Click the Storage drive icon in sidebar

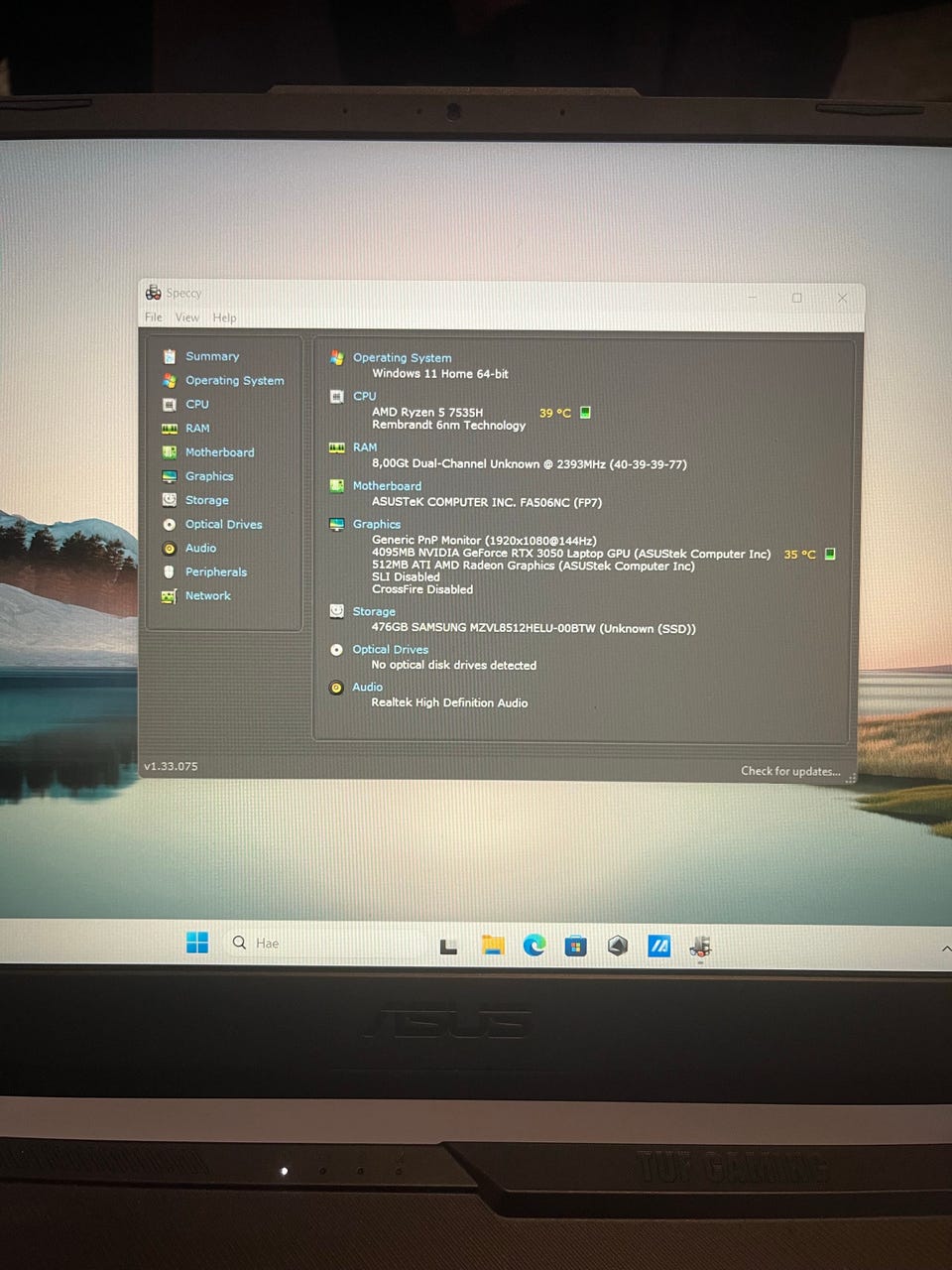point(170,500)
